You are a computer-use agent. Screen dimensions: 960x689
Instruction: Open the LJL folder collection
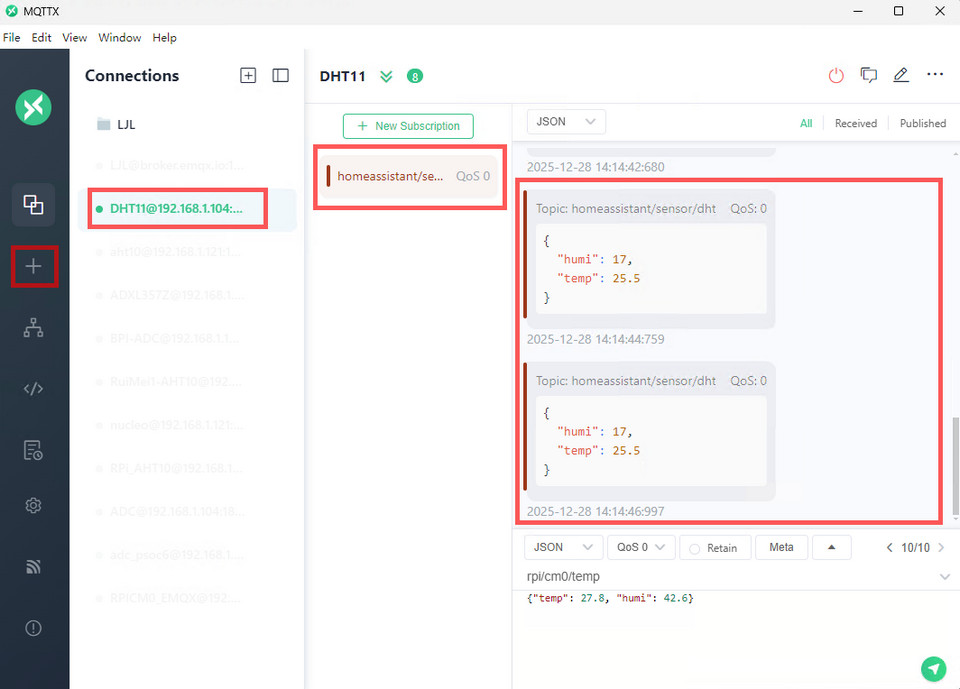point(116,124)
